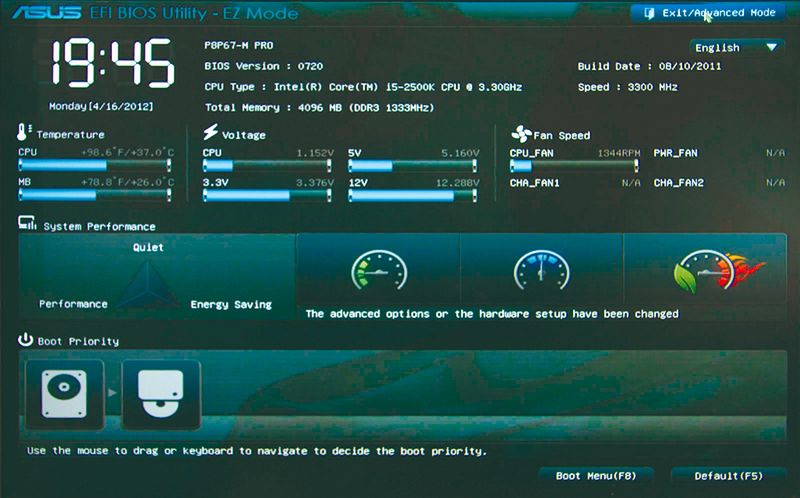Click the 19:45 clock display
The width and height of the screenshot is (800, 498).
[x=112, y=62]
